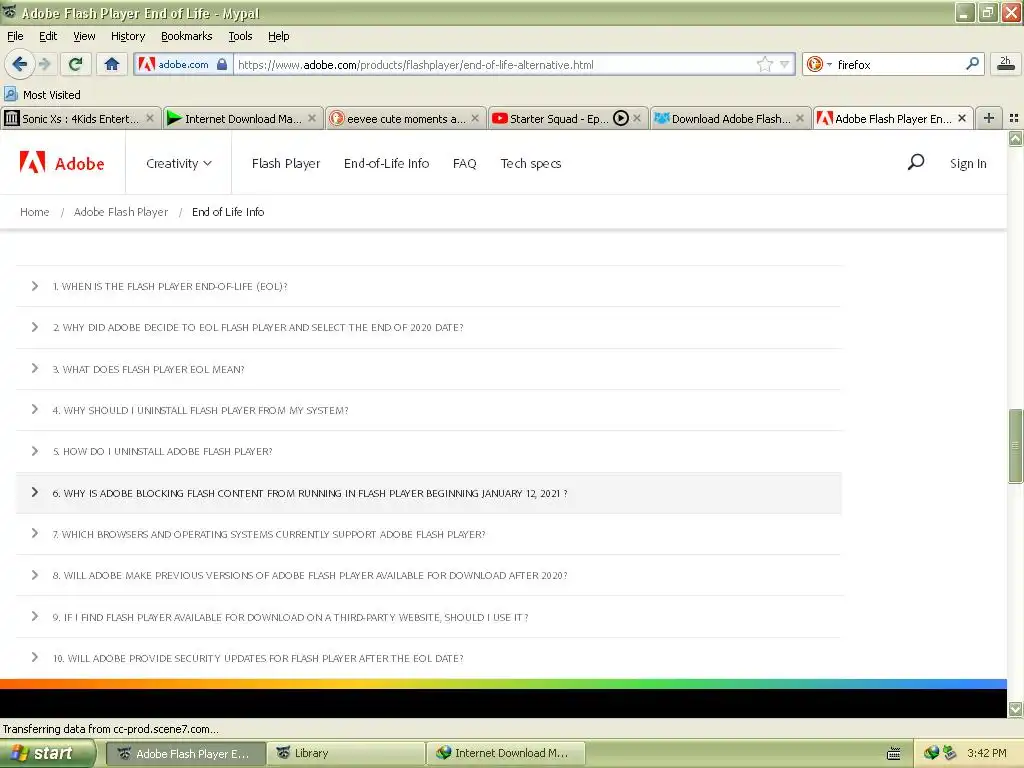Click the page scrollbar thumb

pyautogui.click(x=1015, y=446)
